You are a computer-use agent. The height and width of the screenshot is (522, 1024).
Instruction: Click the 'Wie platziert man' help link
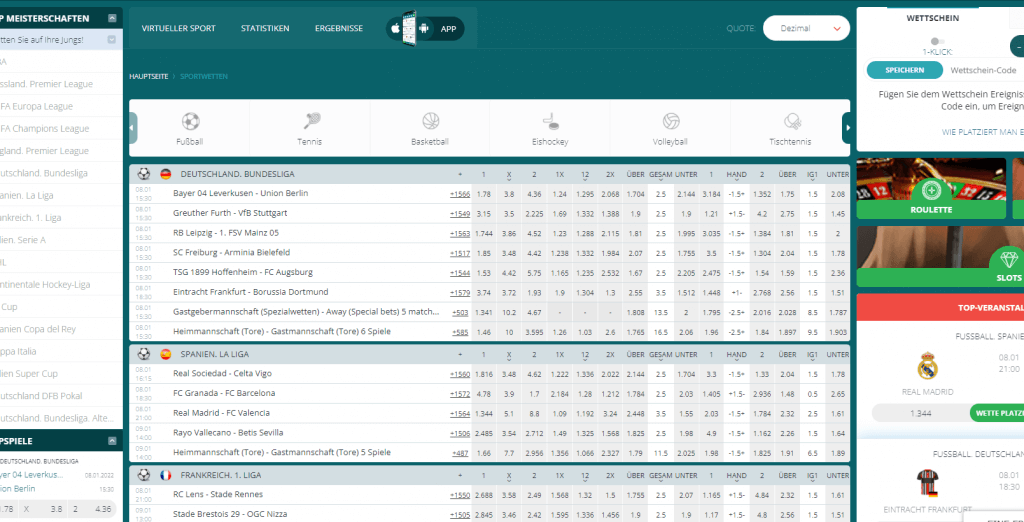(982, 132)
